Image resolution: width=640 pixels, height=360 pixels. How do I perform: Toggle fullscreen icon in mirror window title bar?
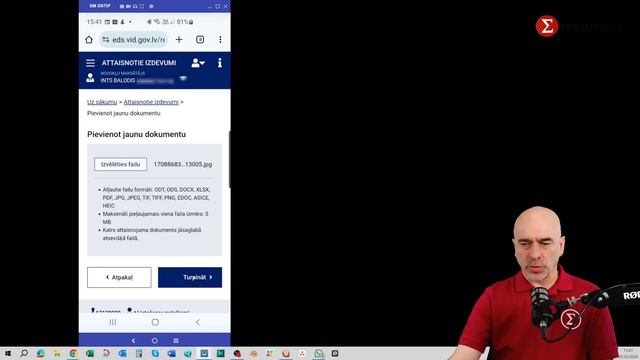click(x=142, y=6)
